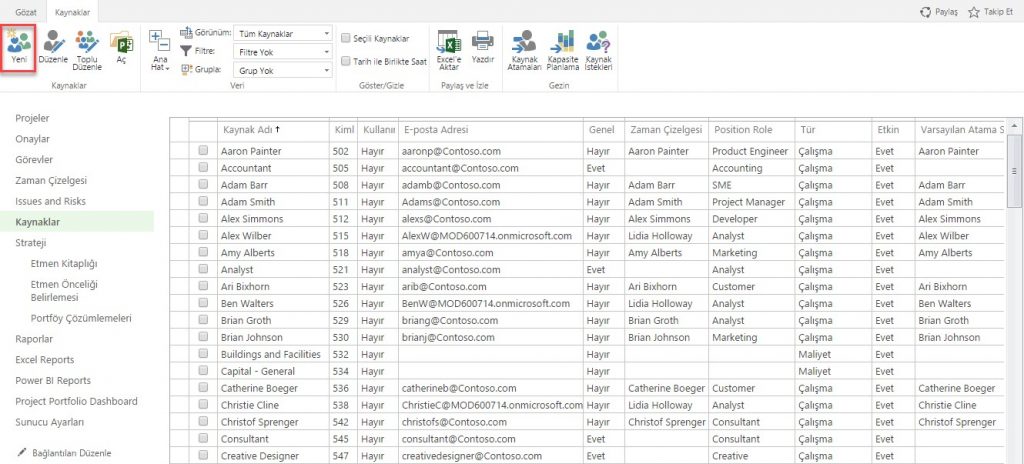1024x464 pixels.
Task: Click the Bağlantıları Düzenle link
Action: [x=71, y=453]
